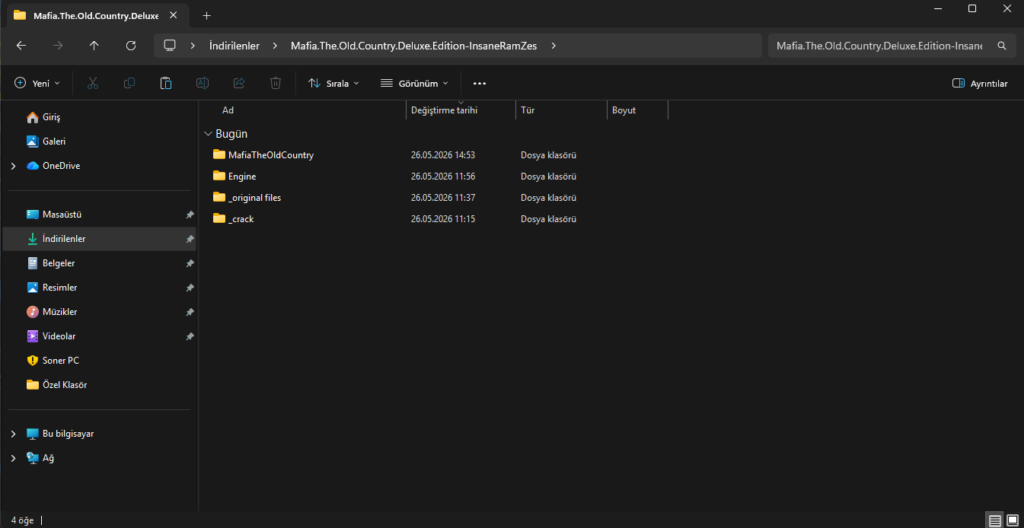Expand chevron at end of address path
The width and height of the screenshot is (1024, 528).
554,46
